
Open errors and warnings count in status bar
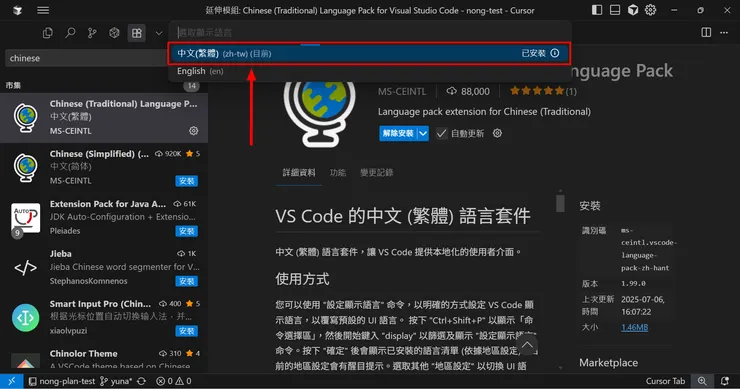[x=174, y=381]
